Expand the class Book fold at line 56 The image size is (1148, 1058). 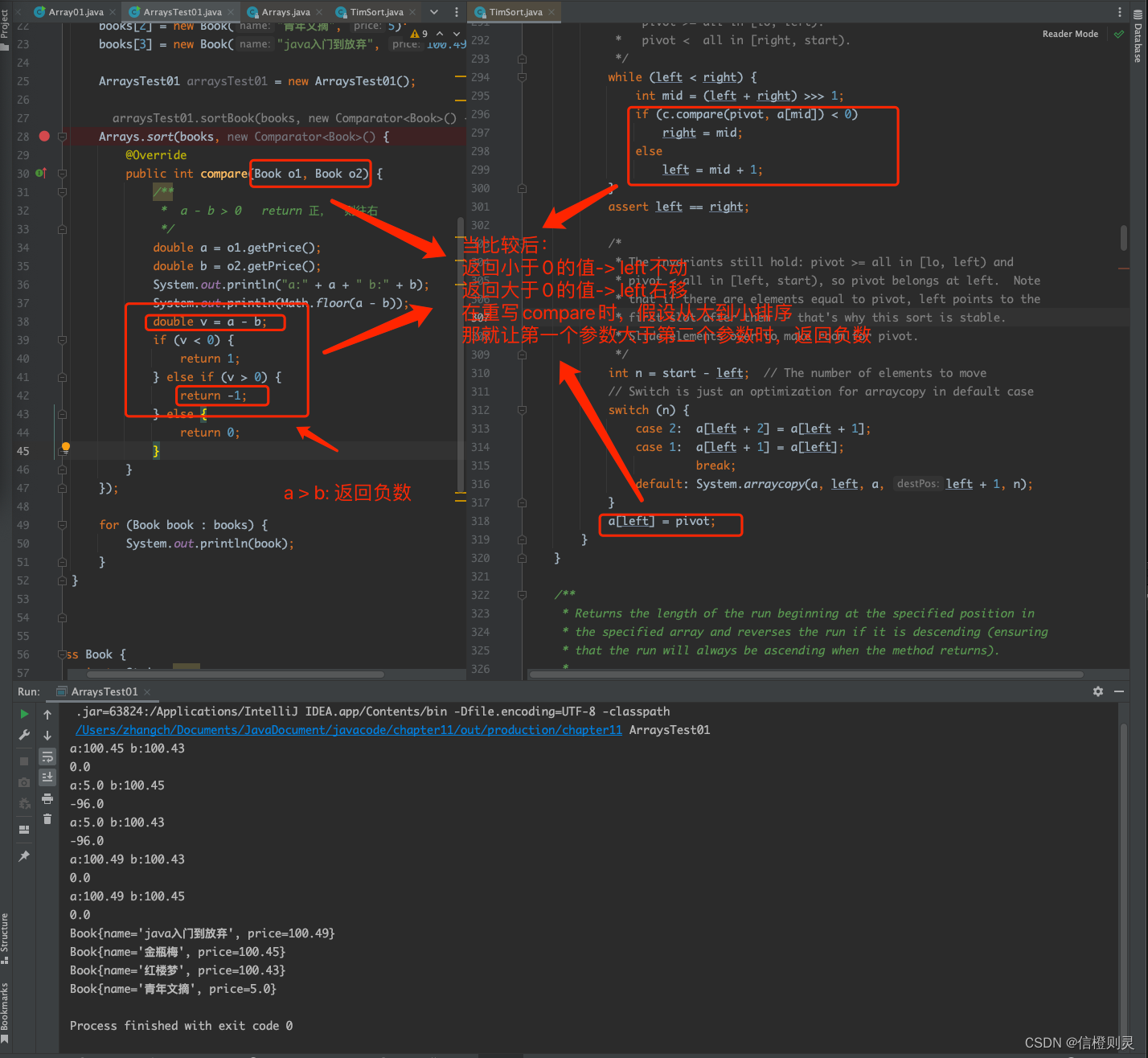click(62, 654)
